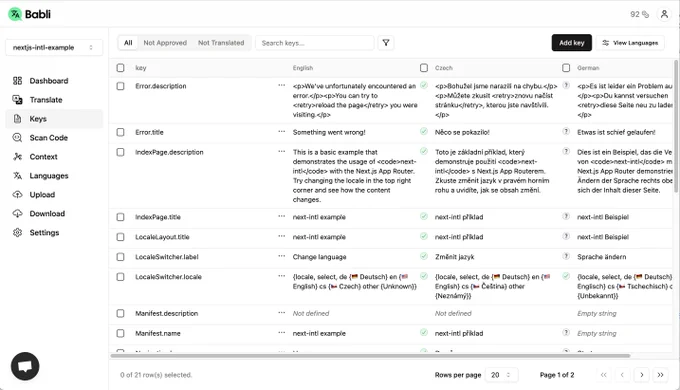The width and height of the screenshot is (680, 390).
Task: Check the Manifest.name row checkbox
Action: click(121, 333)
